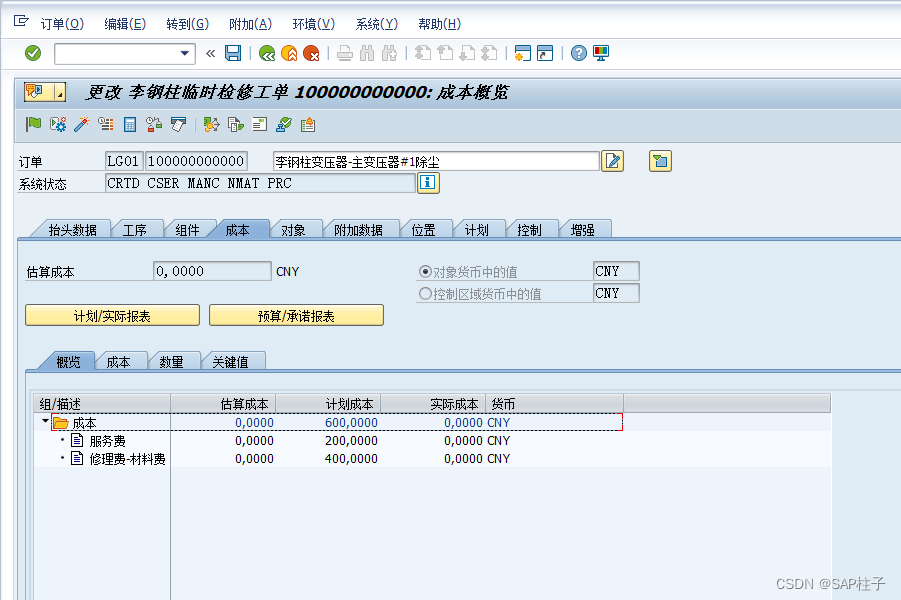Switch to the 计划 tab
Screen dimensions: 901x600
[x=476, y=230]
